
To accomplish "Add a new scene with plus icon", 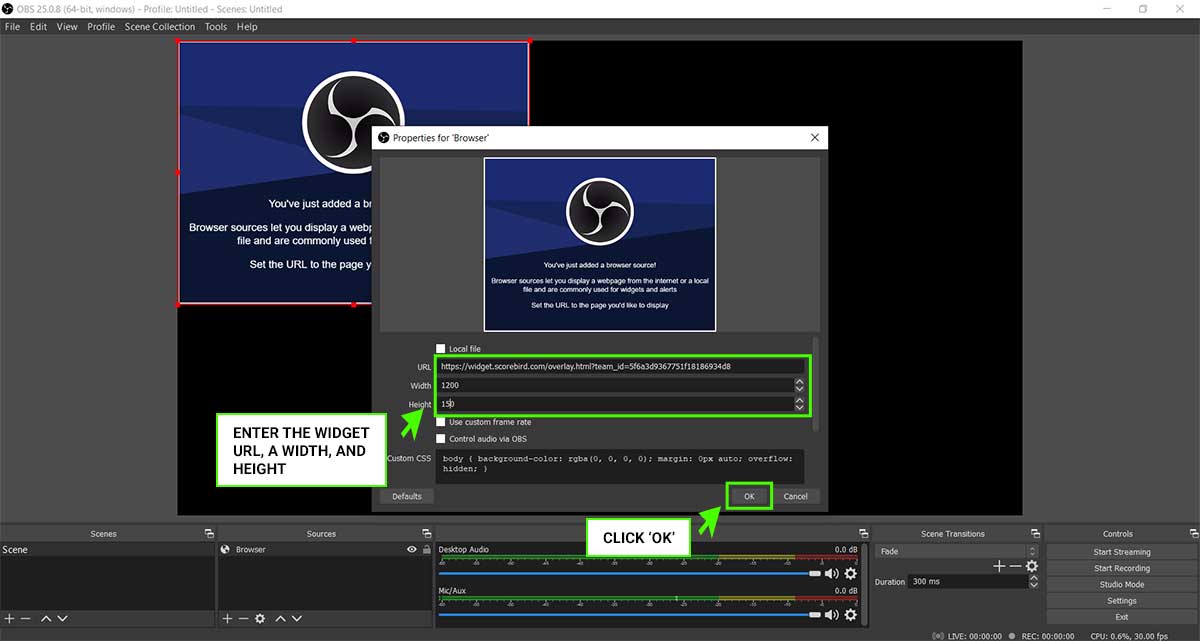I will coord(9,619).
